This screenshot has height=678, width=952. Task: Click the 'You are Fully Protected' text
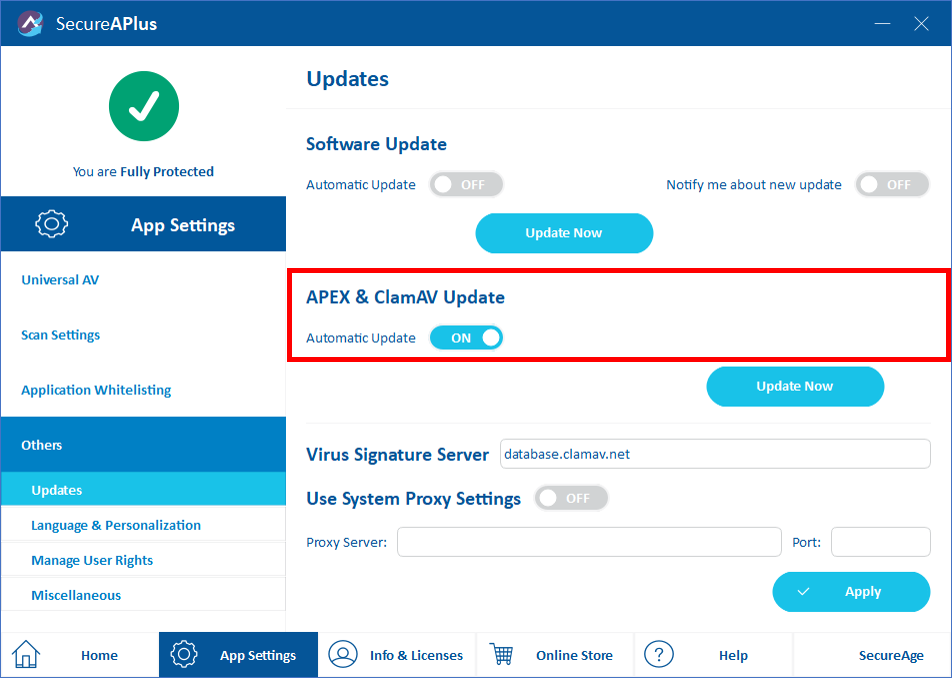[x=143, y=172]
